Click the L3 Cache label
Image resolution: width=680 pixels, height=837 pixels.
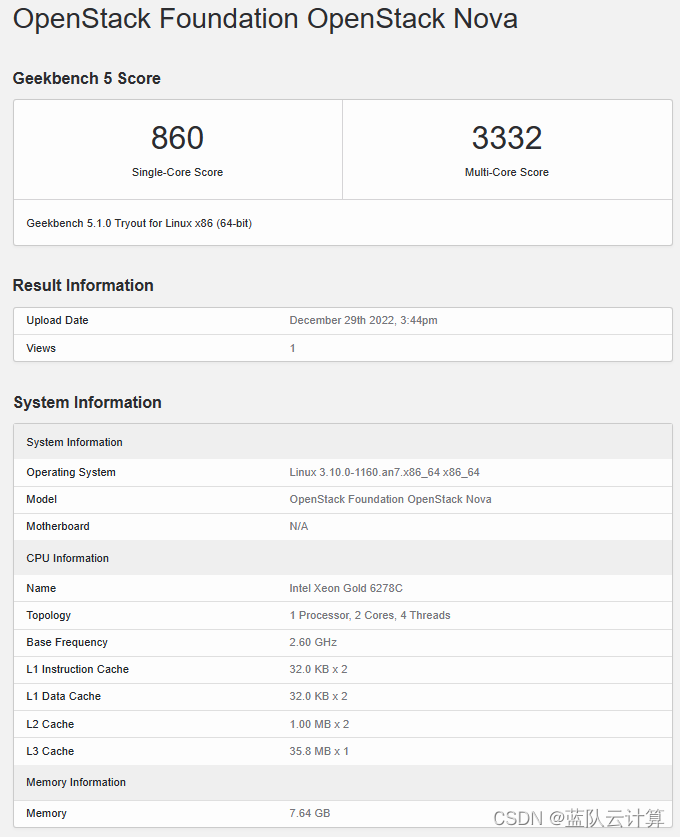point(50,751)
